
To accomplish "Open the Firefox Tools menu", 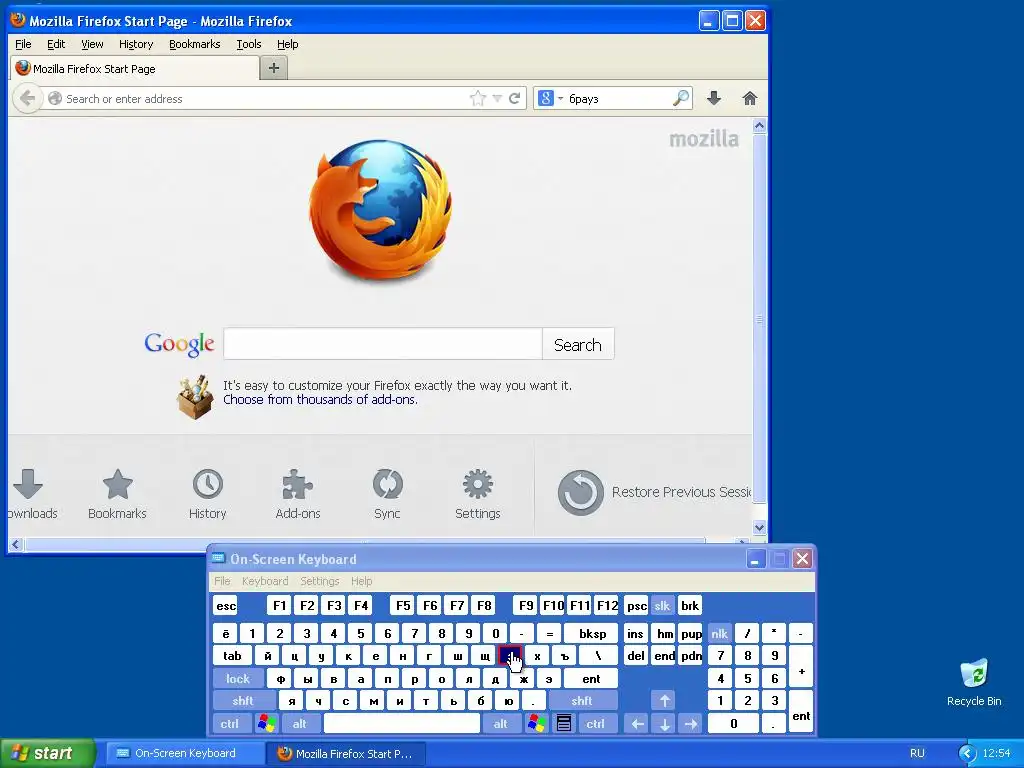I will 249,44.
